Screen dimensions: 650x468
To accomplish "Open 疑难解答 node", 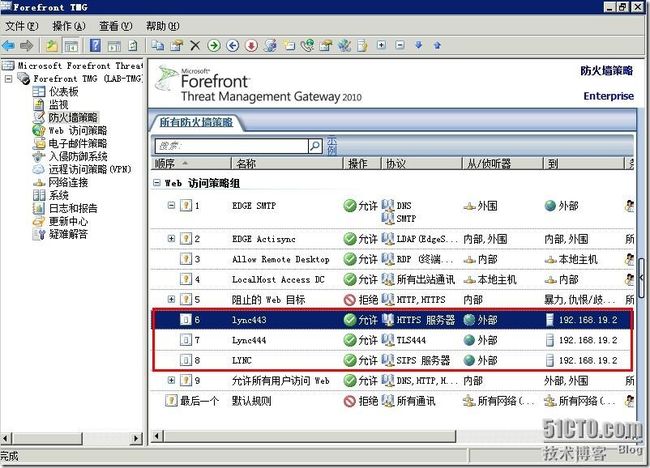I will [x=68, y=234].
